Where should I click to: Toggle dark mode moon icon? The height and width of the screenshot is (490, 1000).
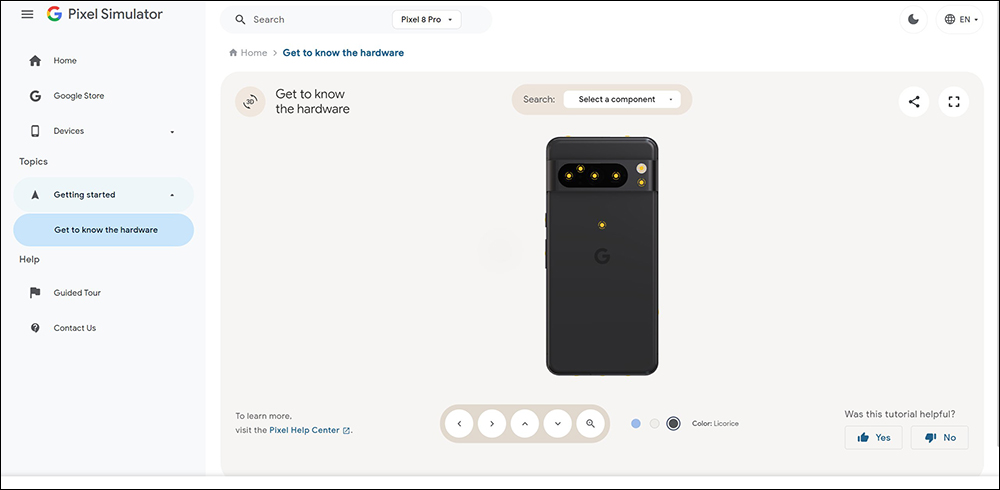(x=913, y=20)
